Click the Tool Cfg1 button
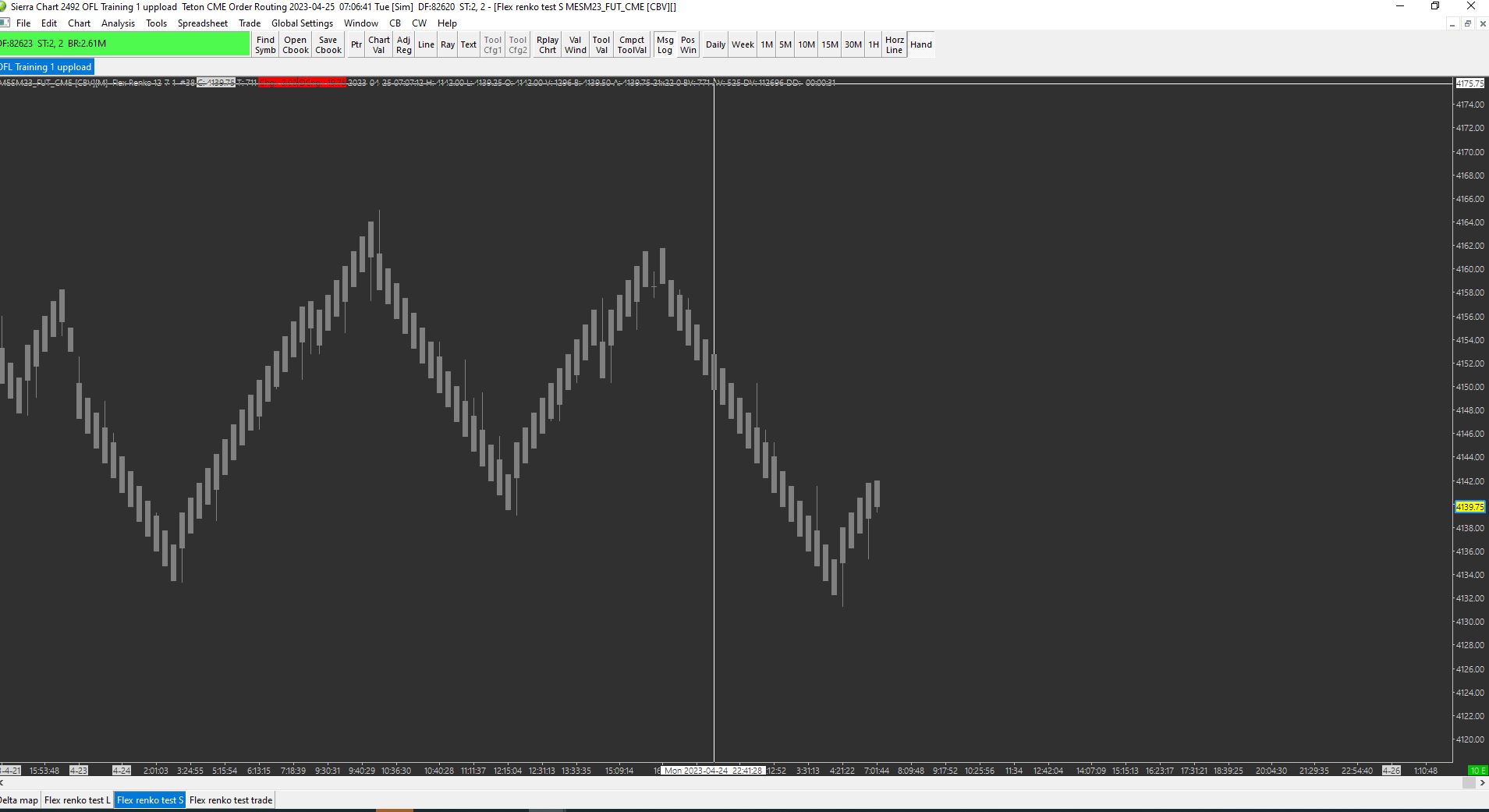The image size is (1489, 812). (493, 44)
